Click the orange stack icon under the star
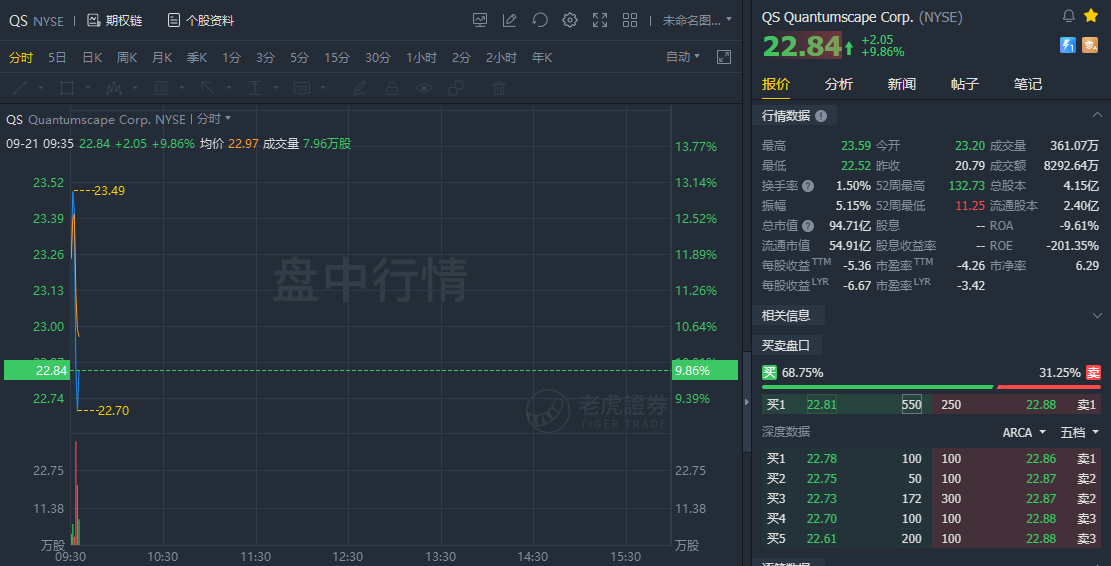Screen dimensions: 1111x566 (x=1090, y=45)
